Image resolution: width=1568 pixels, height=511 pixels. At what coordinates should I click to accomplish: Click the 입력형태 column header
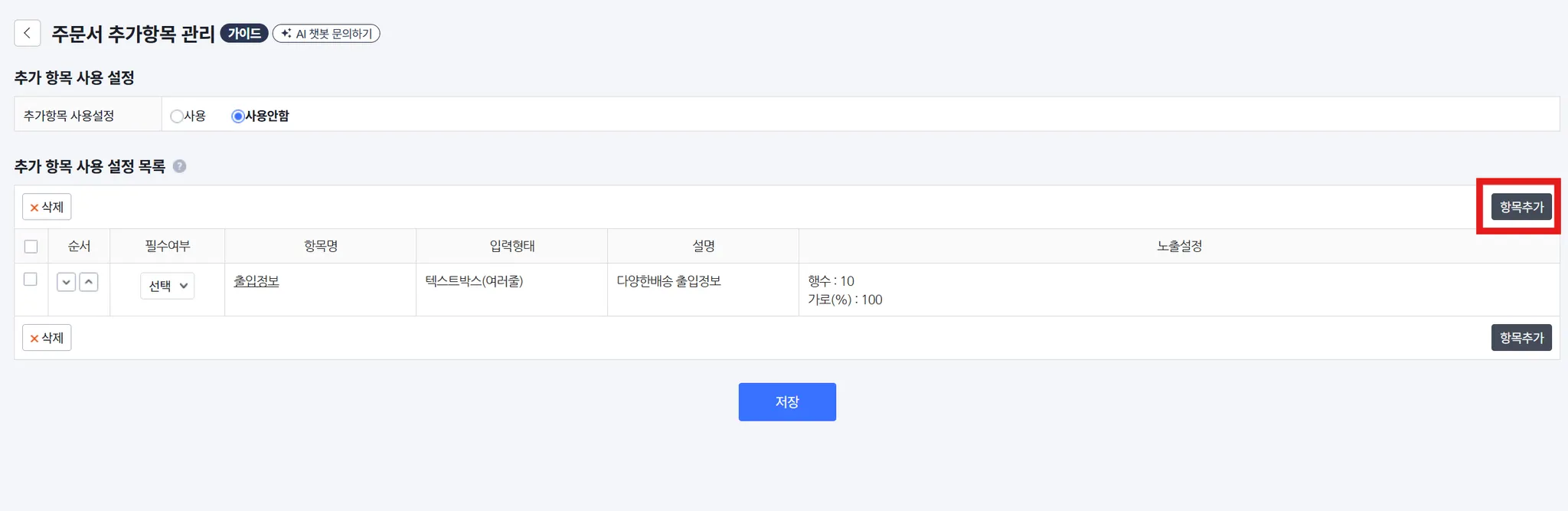[512, 246]
